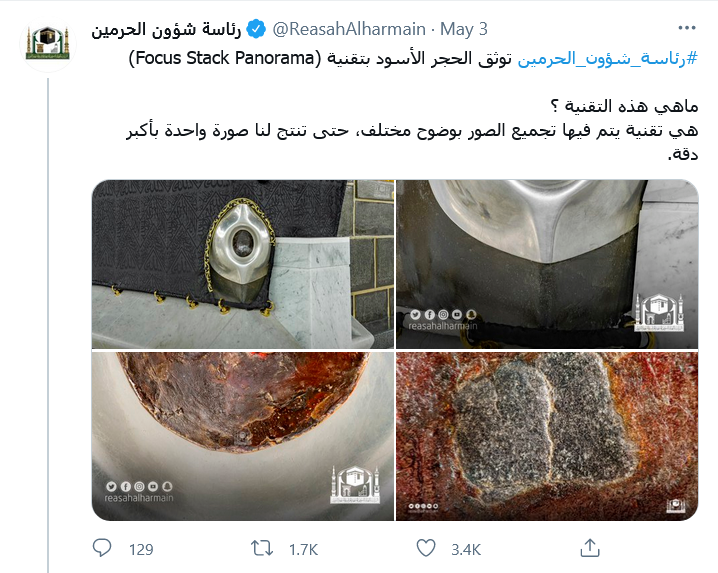Open the ReasahAlharmain profile avatar
718x573 pixels.
coord(48,44)
